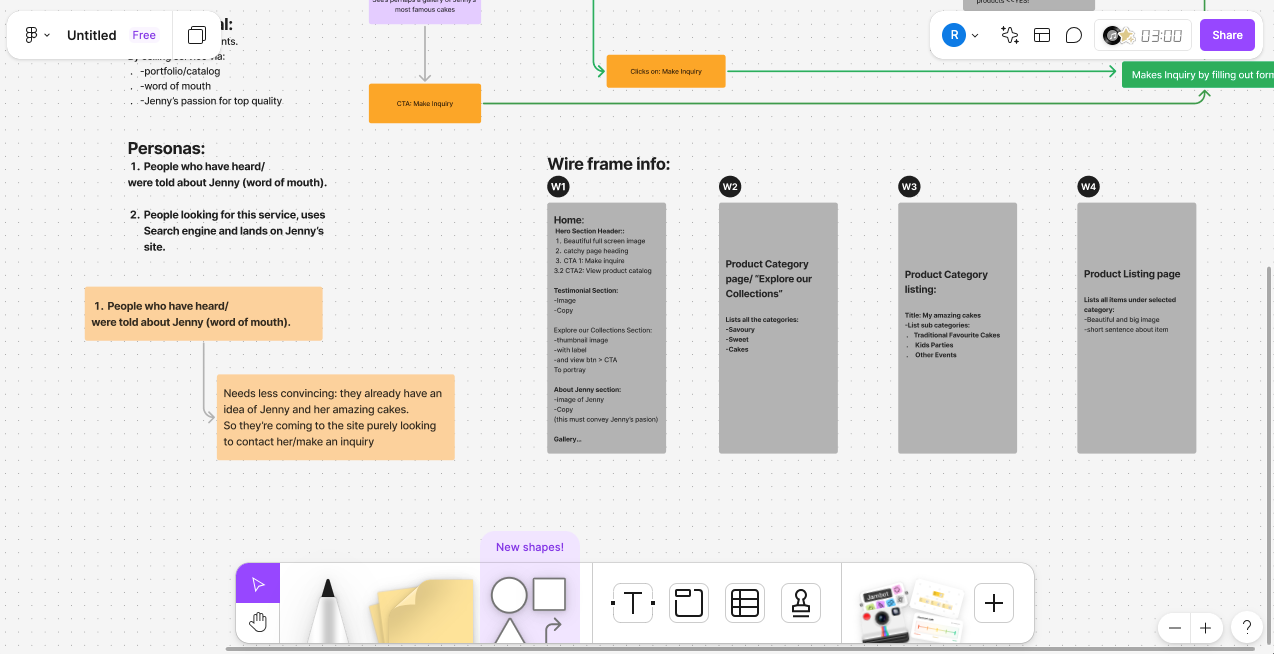Select the Hand pan tool
The width and height of the screenshot is (1274, 654).
(x=258, y=623)
